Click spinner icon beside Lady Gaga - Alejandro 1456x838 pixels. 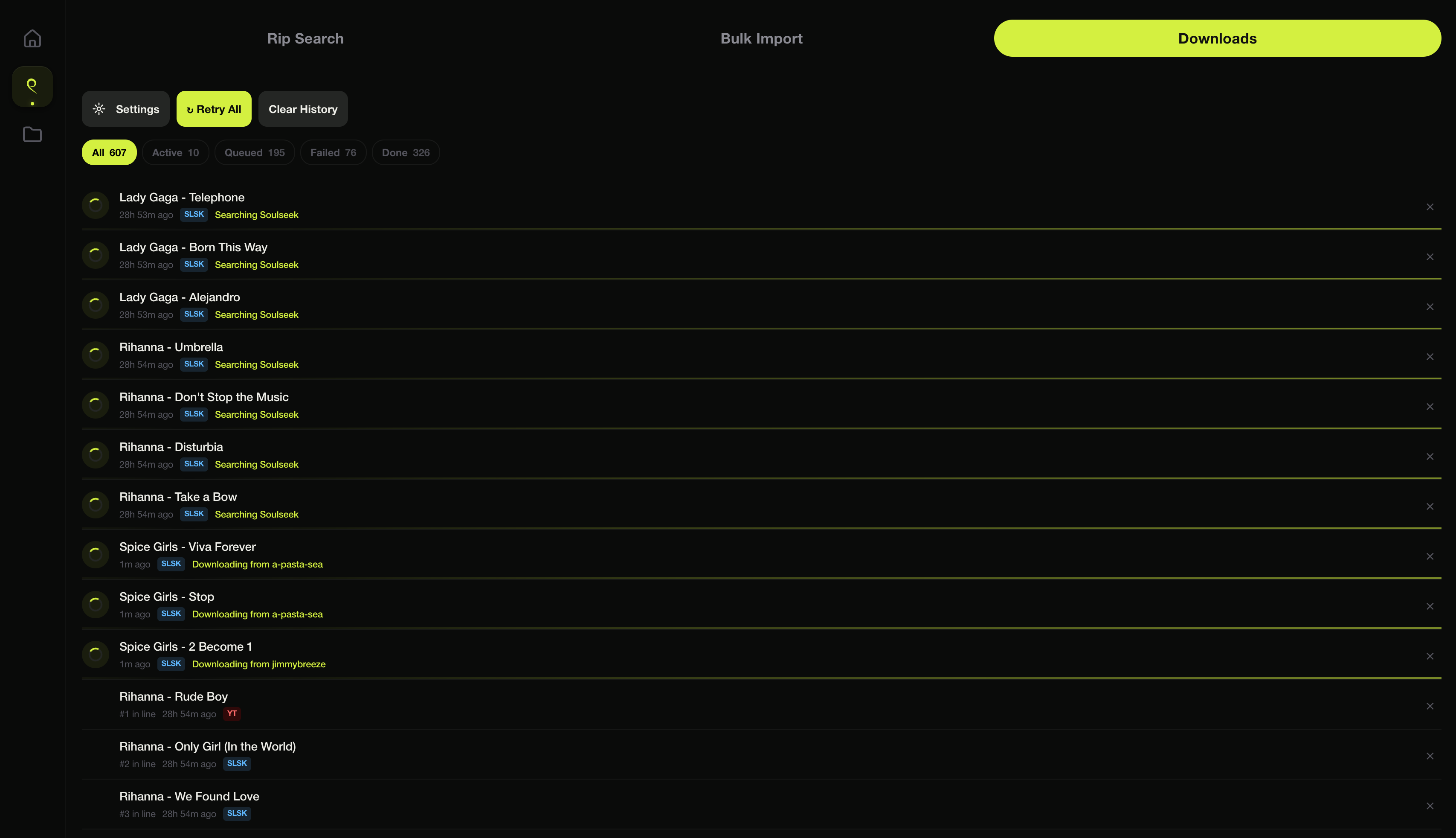pyautogui.click(x=96, y=305)
